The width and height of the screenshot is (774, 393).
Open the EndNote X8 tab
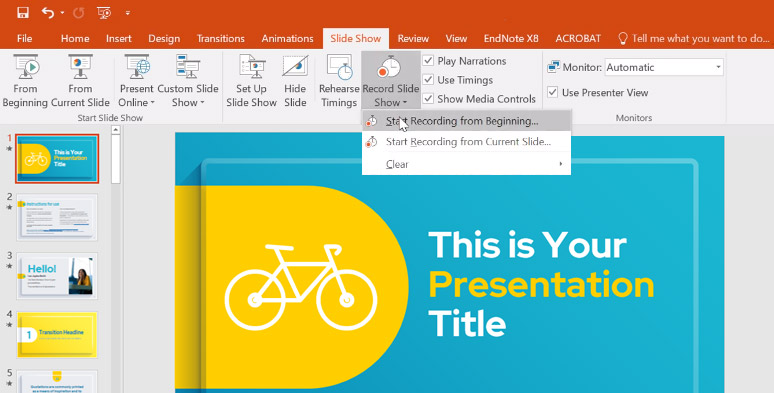[511, 39]
